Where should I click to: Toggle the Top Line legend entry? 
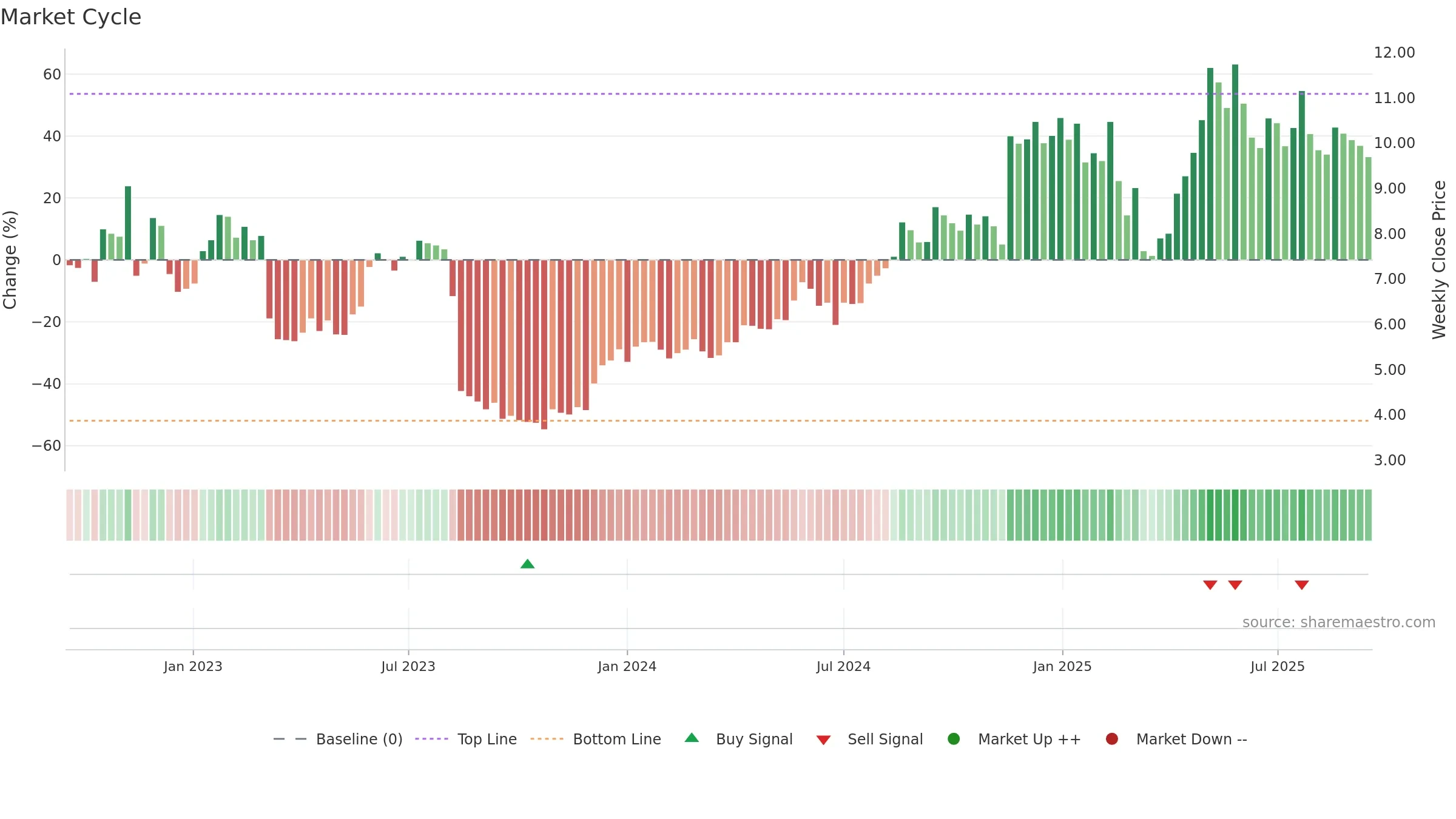pos(466,739)
